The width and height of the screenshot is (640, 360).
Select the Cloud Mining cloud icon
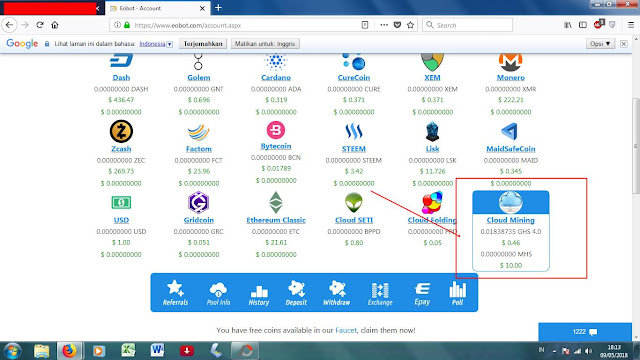point(511,202)
